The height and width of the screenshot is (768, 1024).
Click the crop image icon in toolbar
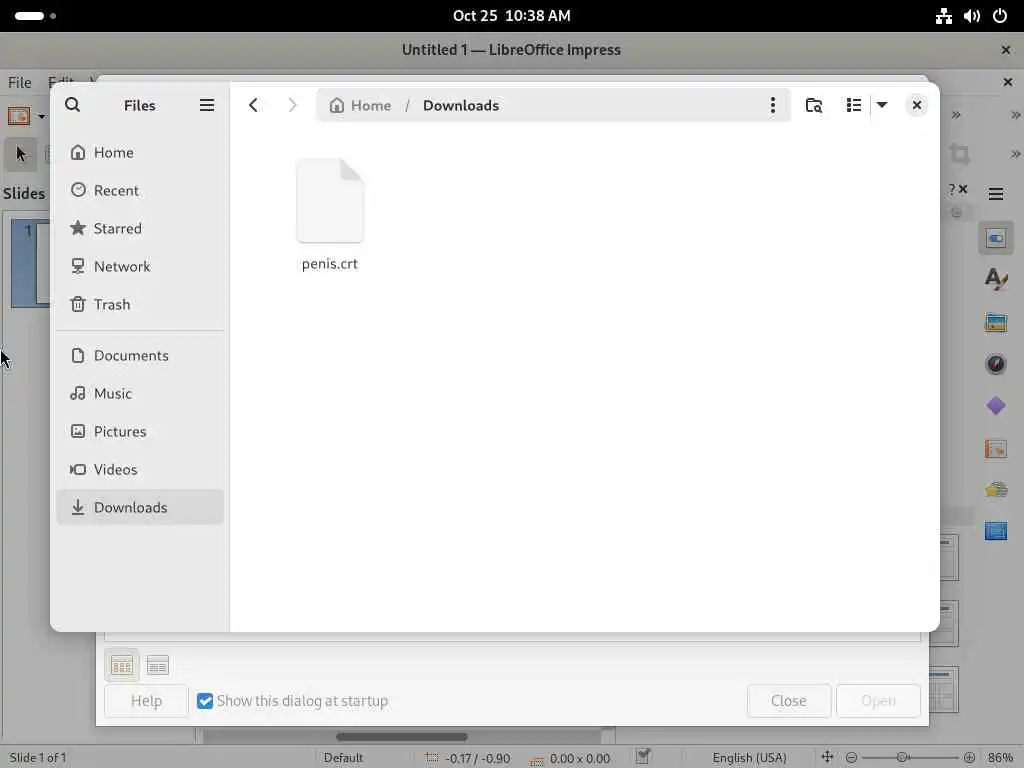pos(959,154)
